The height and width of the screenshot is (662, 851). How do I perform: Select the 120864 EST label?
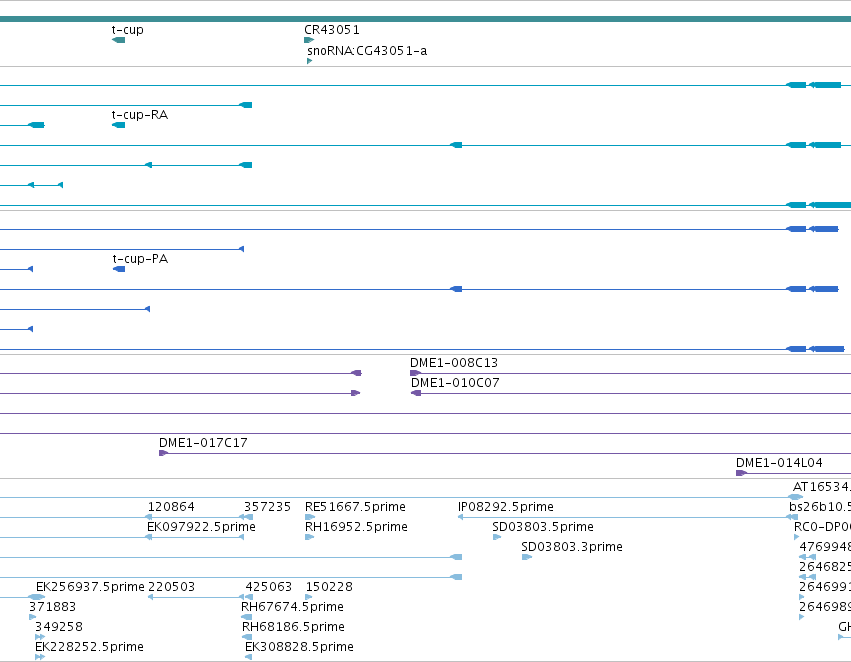171,507
